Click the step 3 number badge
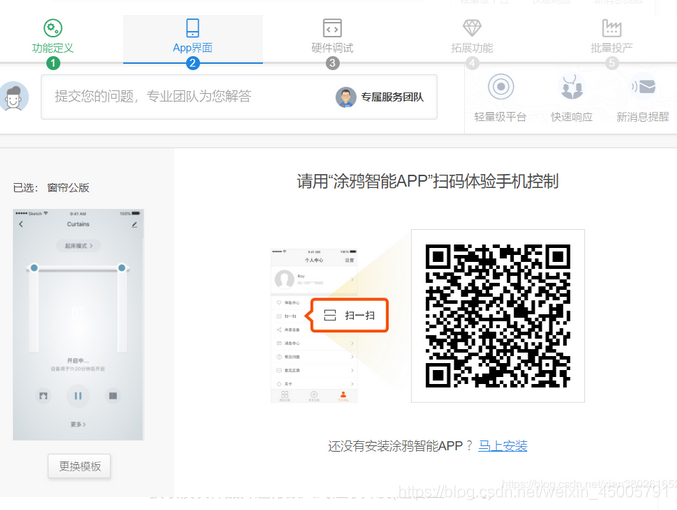677x510 pixels. point(332,63)
